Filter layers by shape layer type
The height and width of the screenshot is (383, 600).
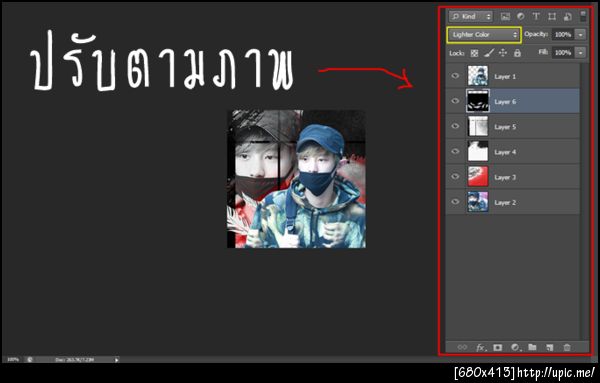tap(552, 16)
